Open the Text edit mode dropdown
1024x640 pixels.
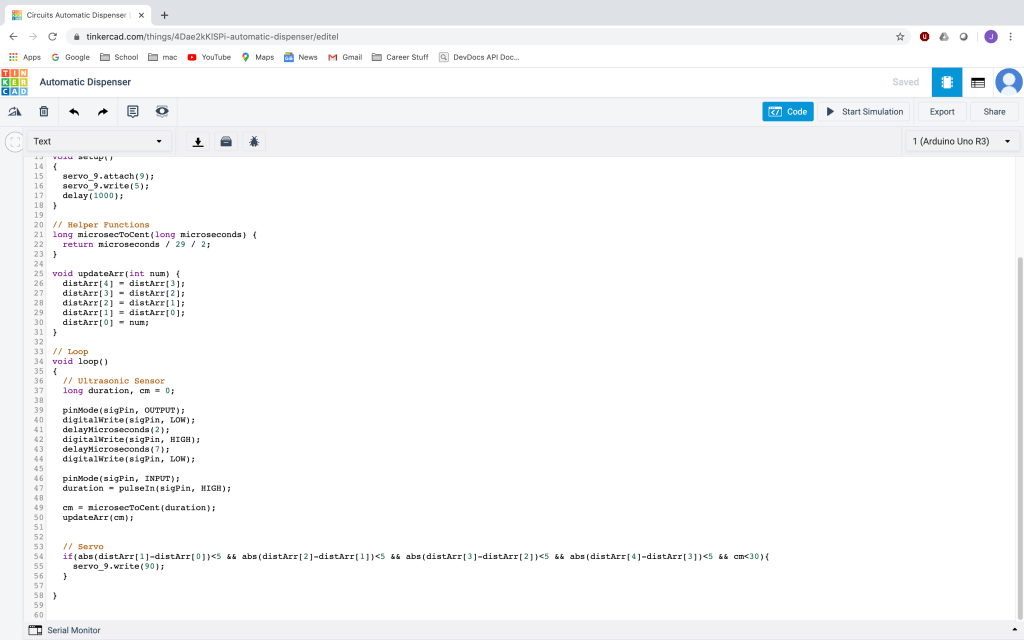[x=97, y=142]
